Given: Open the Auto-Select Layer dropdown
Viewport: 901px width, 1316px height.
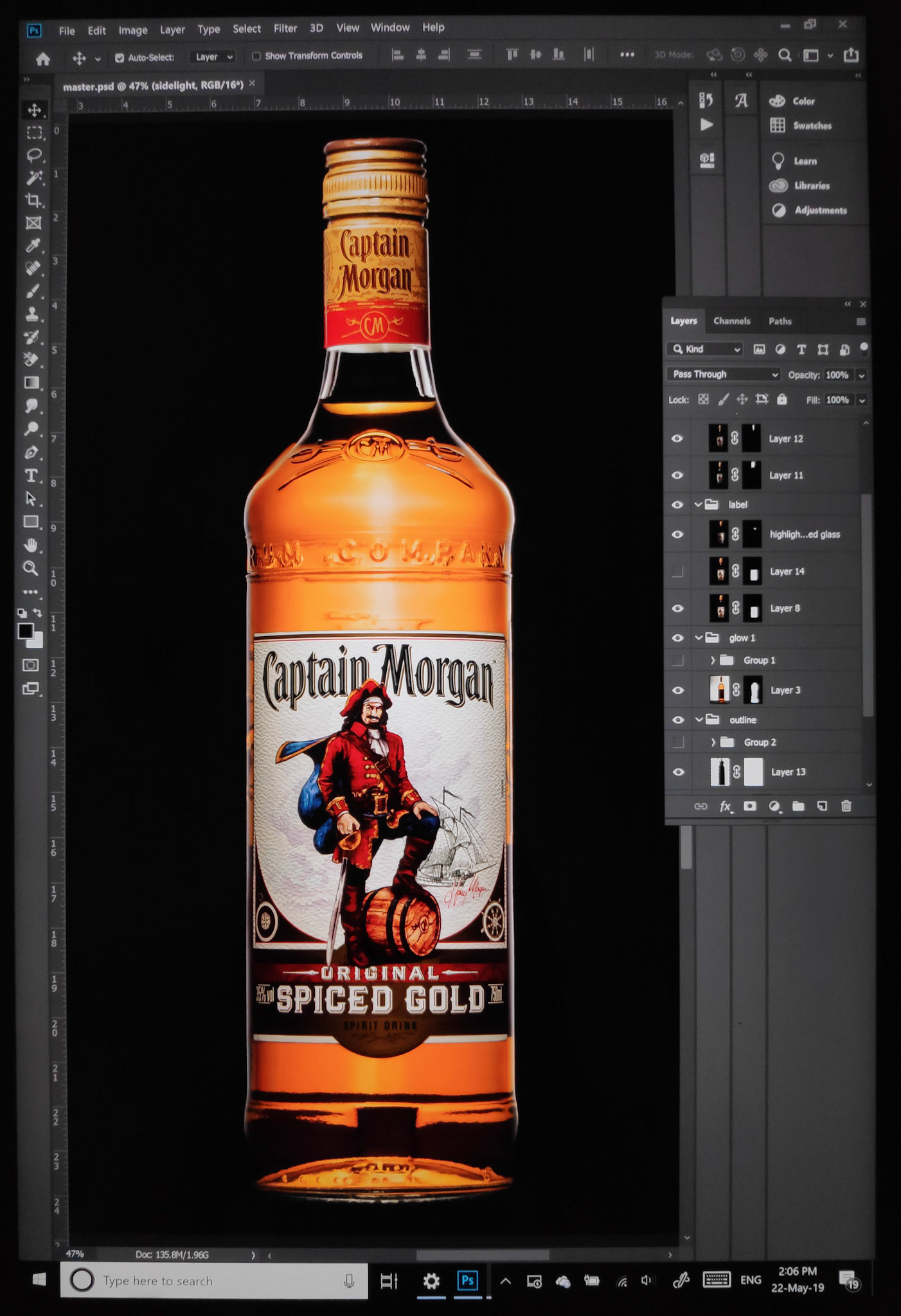Looking at the screenshot, I should click(213, 57).
